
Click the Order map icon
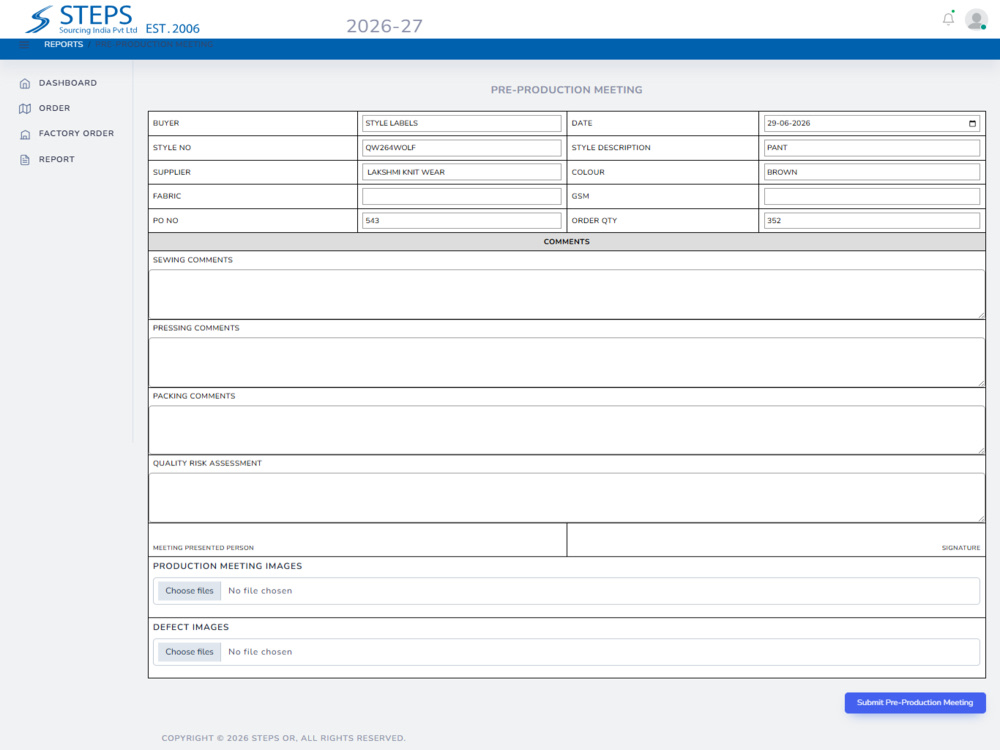click(25, 108)
